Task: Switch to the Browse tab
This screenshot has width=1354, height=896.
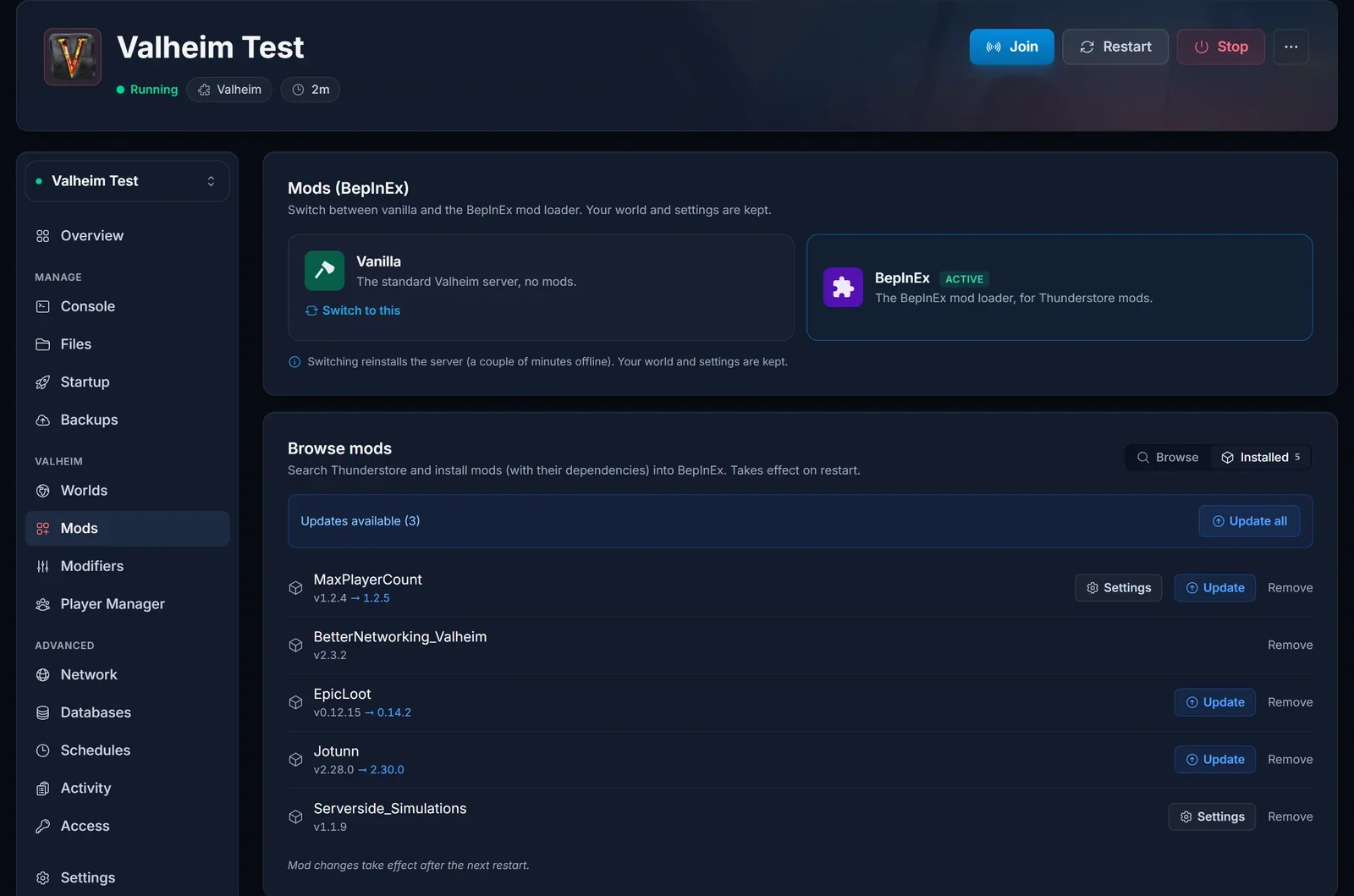Action: point(1168,458)
